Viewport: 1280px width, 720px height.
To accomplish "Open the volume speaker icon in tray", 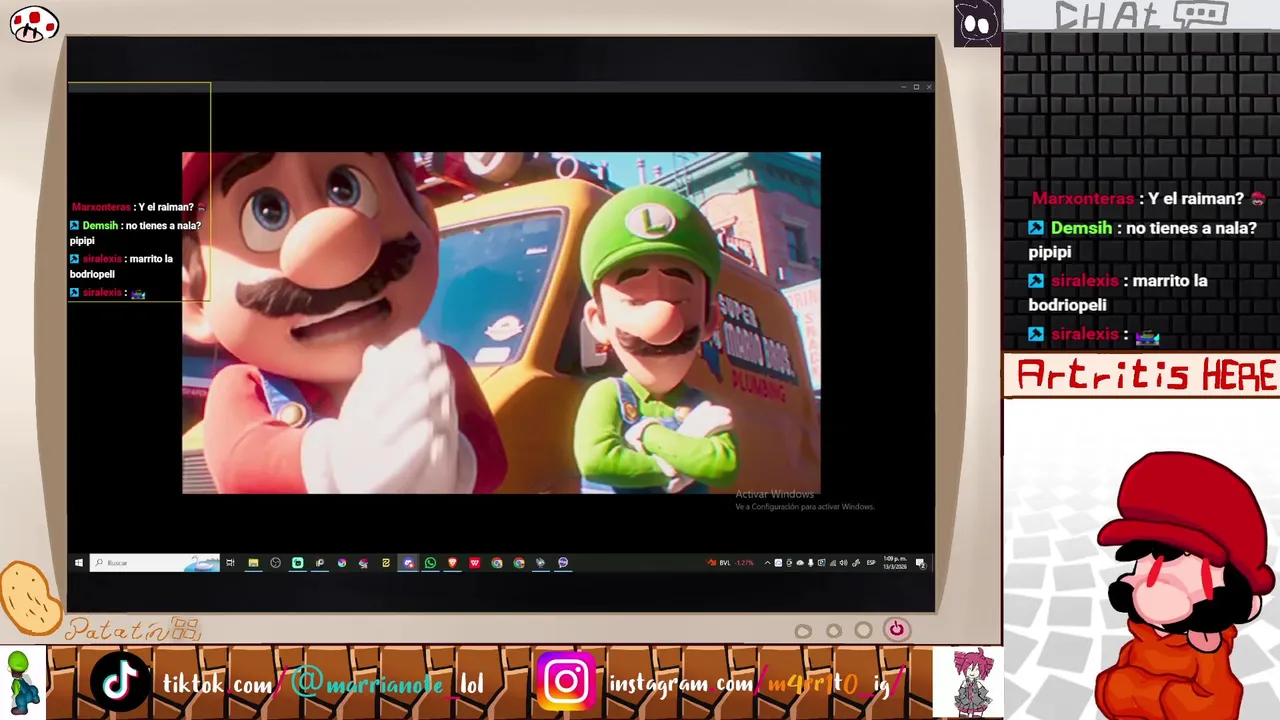I will (x=843, y=563).
